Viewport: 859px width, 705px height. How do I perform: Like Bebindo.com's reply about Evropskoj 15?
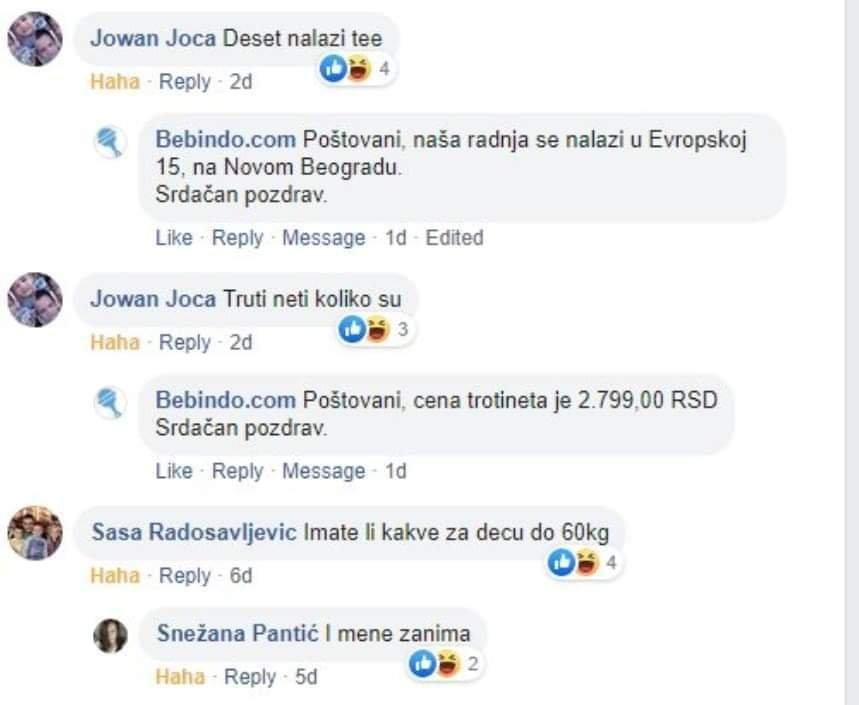[x=174, y=238]
